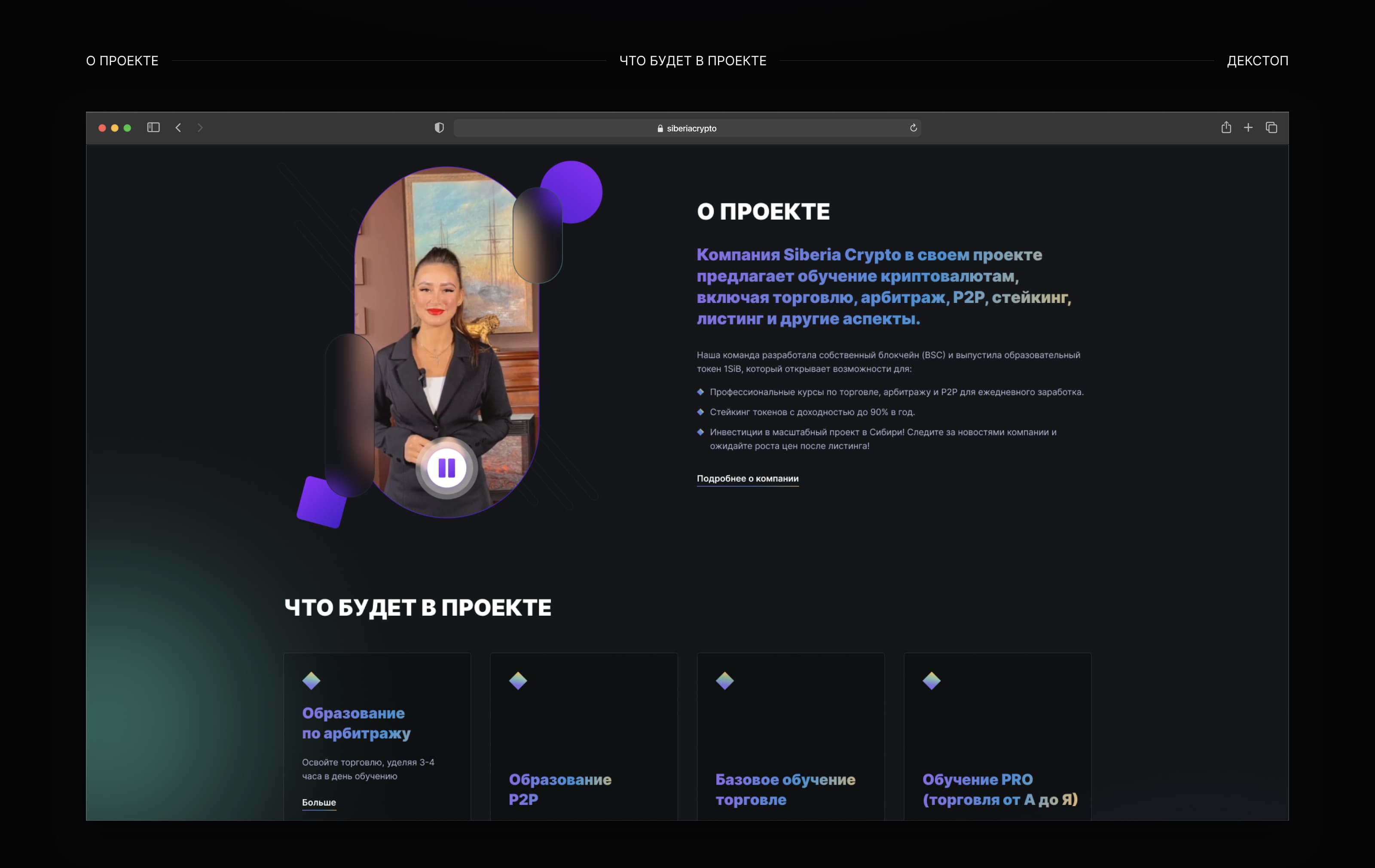
Task: Click the diamond icon on the arbitrage card
Action: click(311, 681)
